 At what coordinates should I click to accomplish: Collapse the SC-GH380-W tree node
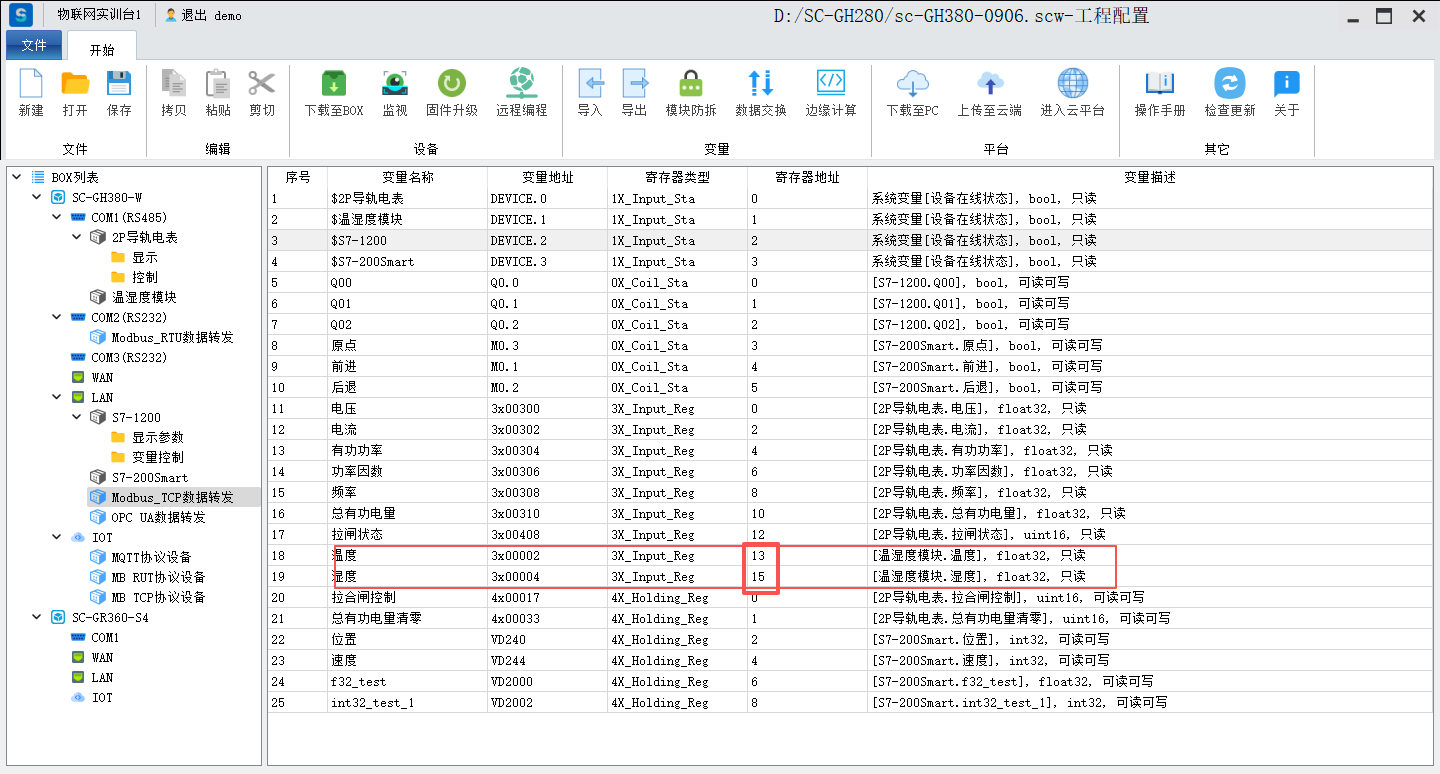tap(37, 197)
